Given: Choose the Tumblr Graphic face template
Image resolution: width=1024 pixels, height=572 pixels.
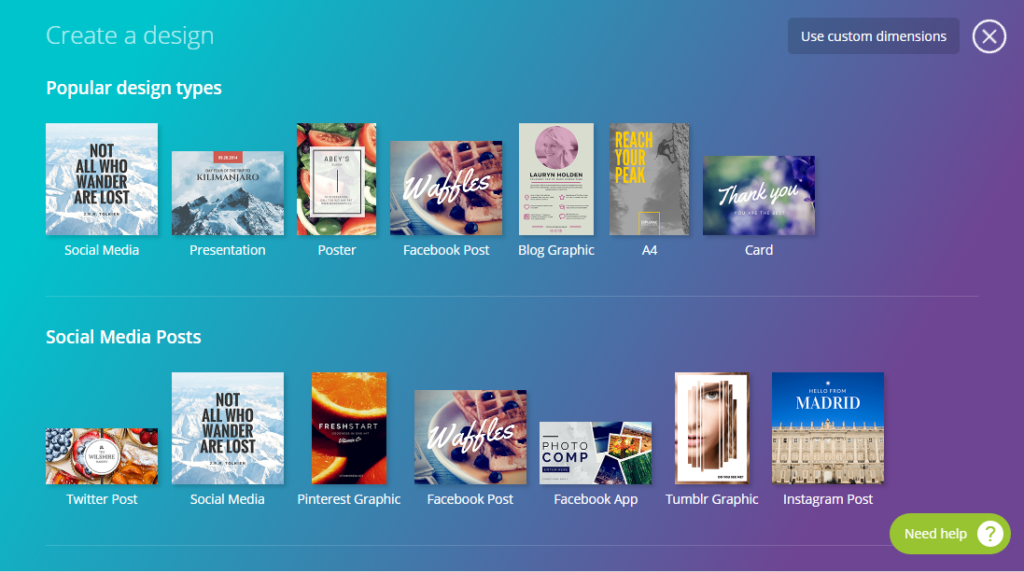Looking at the screenshot, I should [712, 428].
